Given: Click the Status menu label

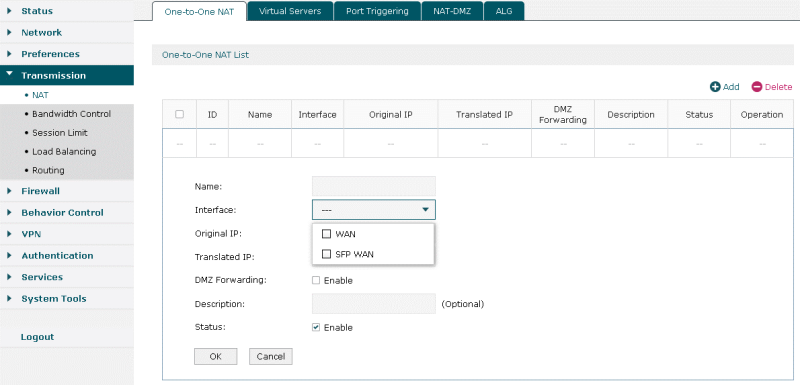Looking at the screenshot, I should [x=37, y=11].
